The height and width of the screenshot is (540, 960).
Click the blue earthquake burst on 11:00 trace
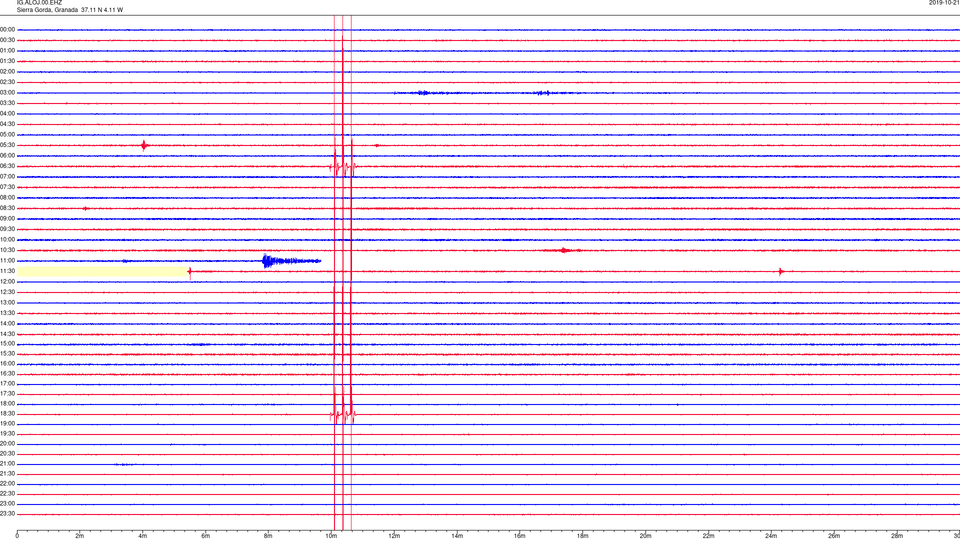click(291, 261)
